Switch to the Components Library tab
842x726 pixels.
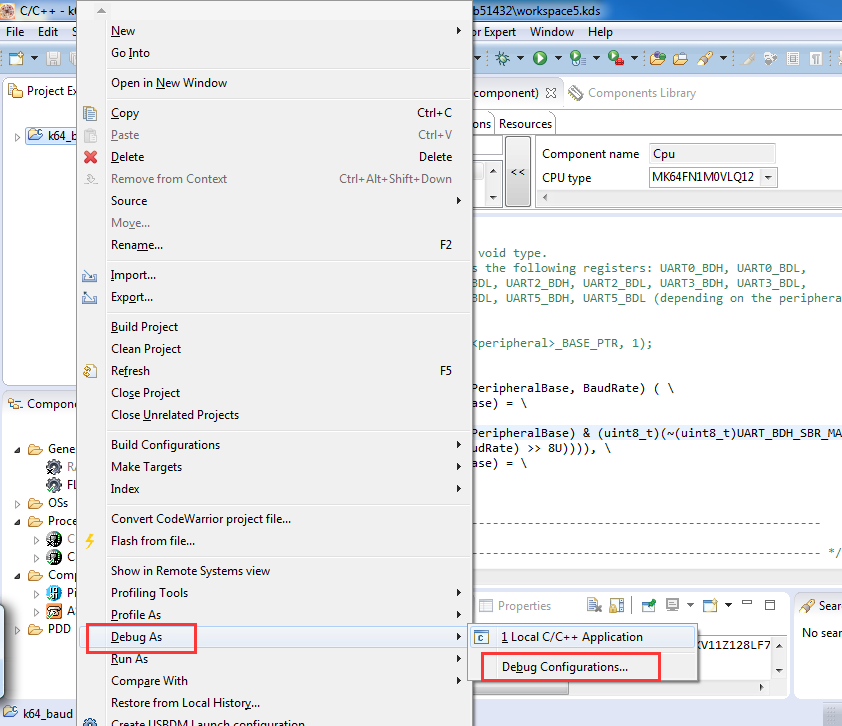(632, 93)
